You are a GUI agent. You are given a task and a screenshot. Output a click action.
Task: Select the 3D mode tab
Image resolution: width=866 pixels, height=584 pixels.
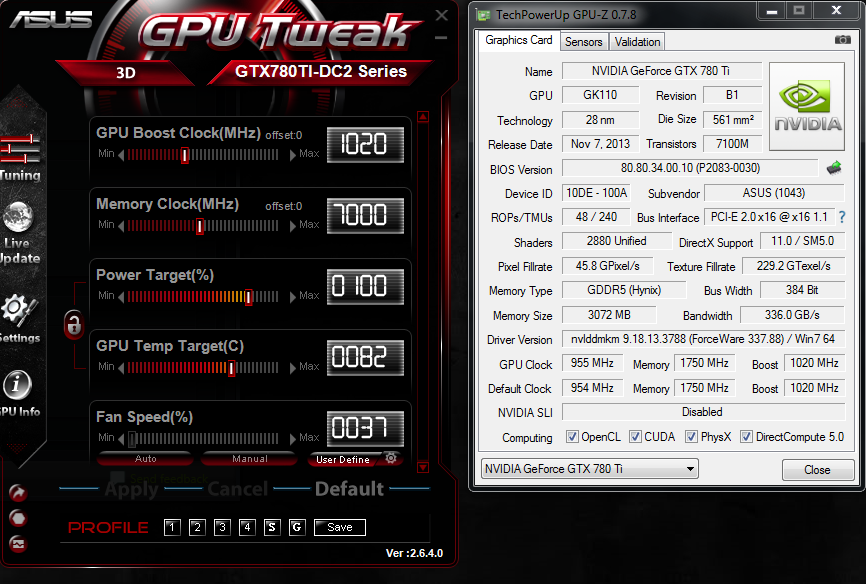(126, 73)
